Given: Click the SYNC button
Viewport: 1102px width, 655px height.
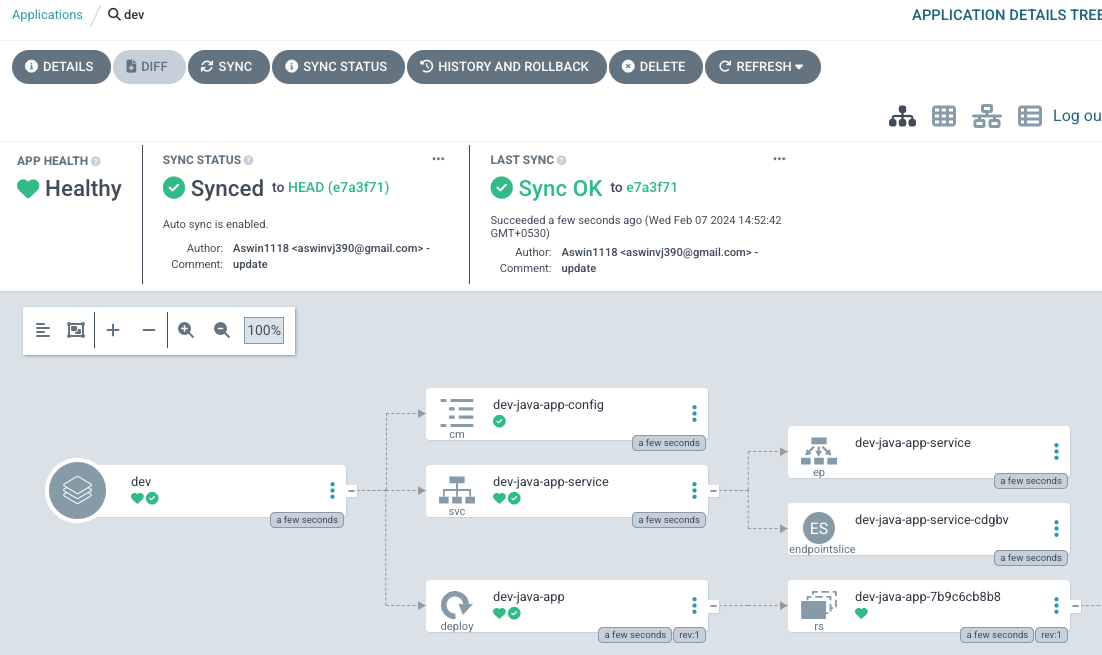Looking at the screenshot, I should 228,66.
